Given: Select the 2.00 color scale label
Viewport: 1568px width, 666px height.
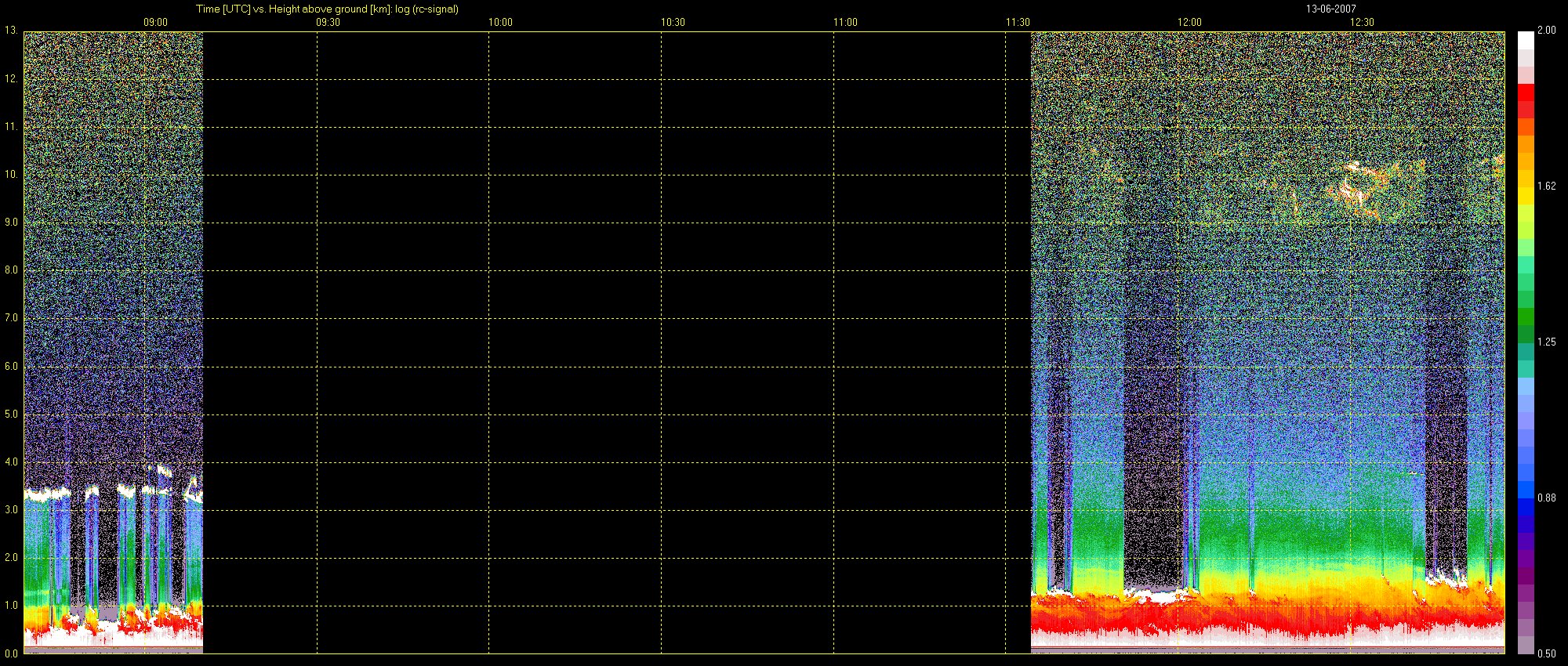Looking at the screenshot, I should [x=1546, y=30].
